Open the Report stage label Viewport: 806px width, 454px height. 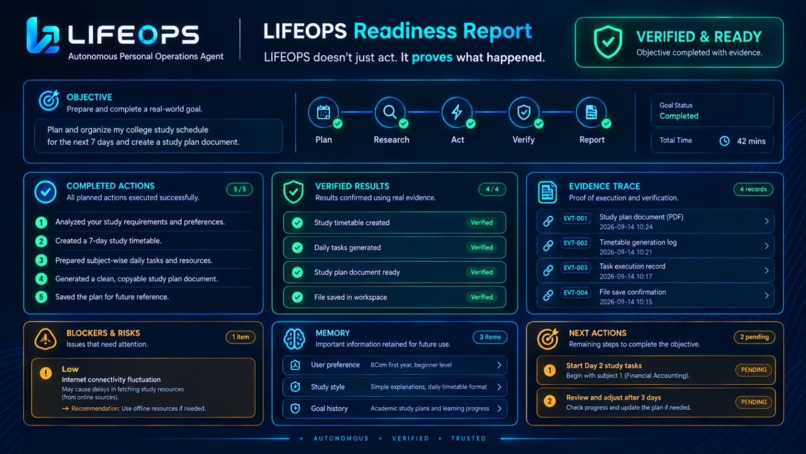[x=592, y=140]
